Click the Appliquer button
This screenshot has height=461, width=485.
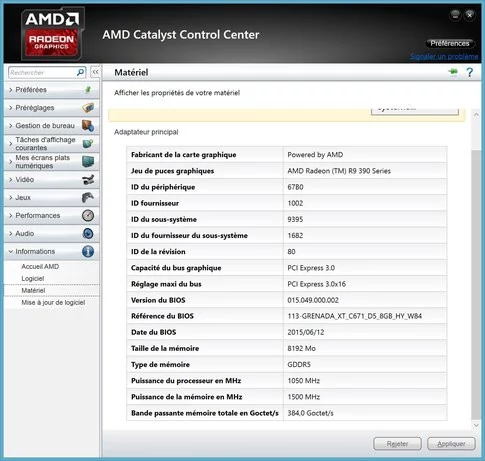451,444
